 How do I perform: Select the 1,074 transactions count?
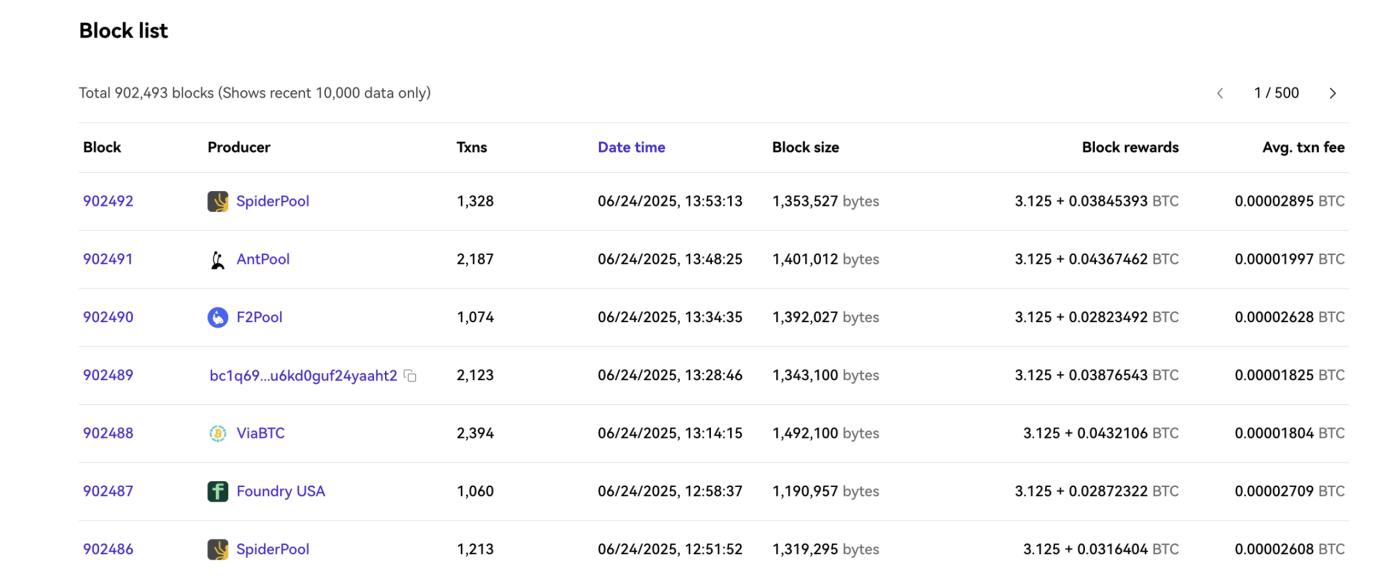coord(475,317)
